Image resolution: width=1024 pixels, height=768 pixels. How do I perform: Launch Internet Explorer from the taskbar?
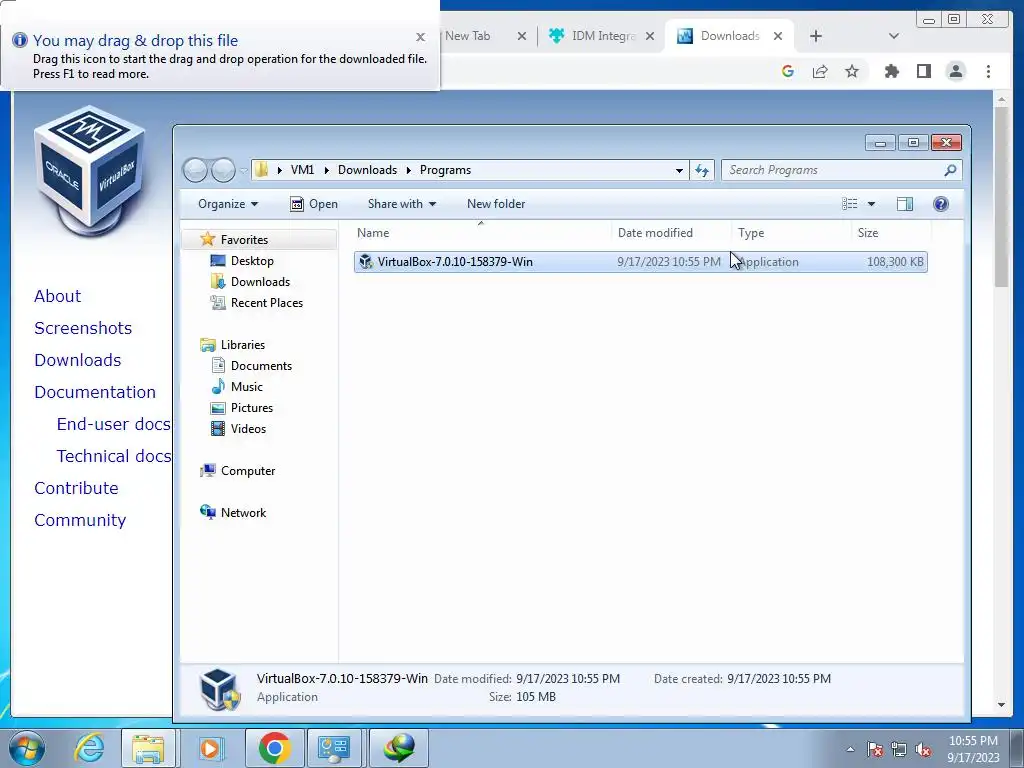89,748
